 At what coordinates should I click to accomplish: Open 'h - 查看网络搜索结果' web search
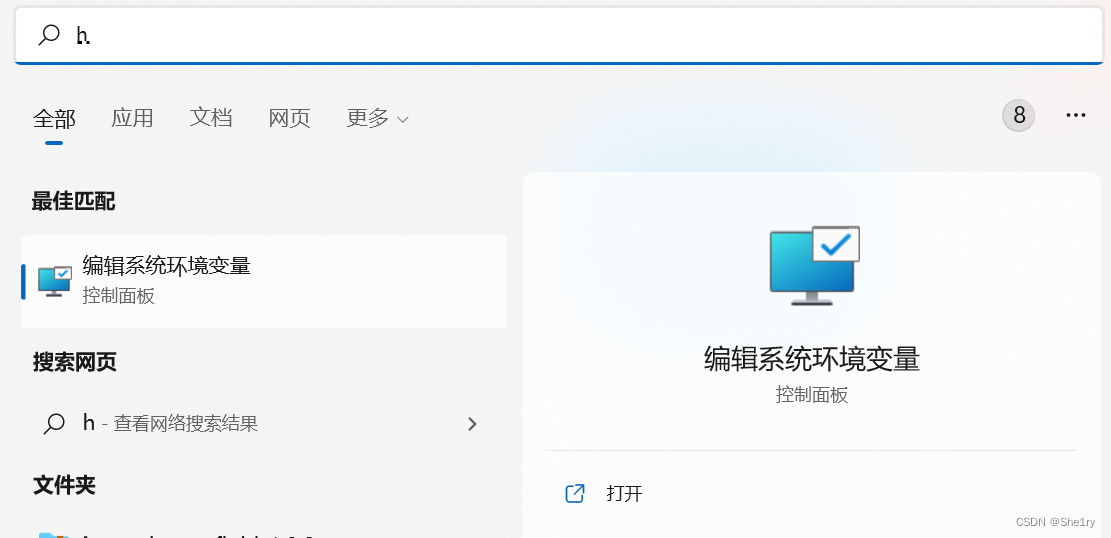click(264, 424)
